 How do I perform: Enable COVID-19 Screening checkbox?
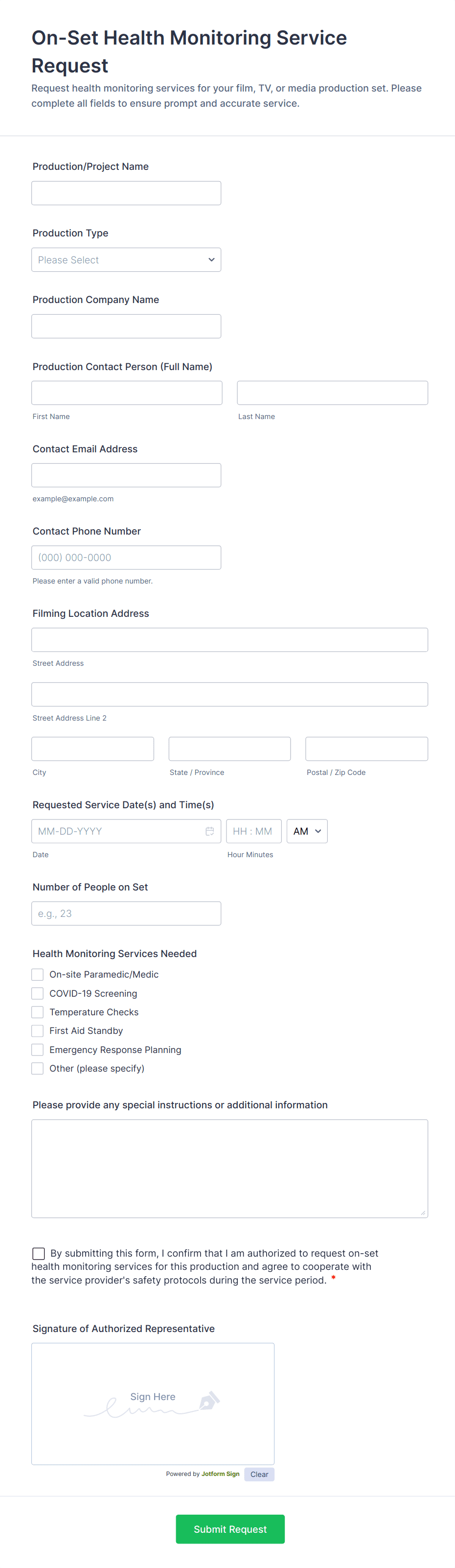pos(38,993)
